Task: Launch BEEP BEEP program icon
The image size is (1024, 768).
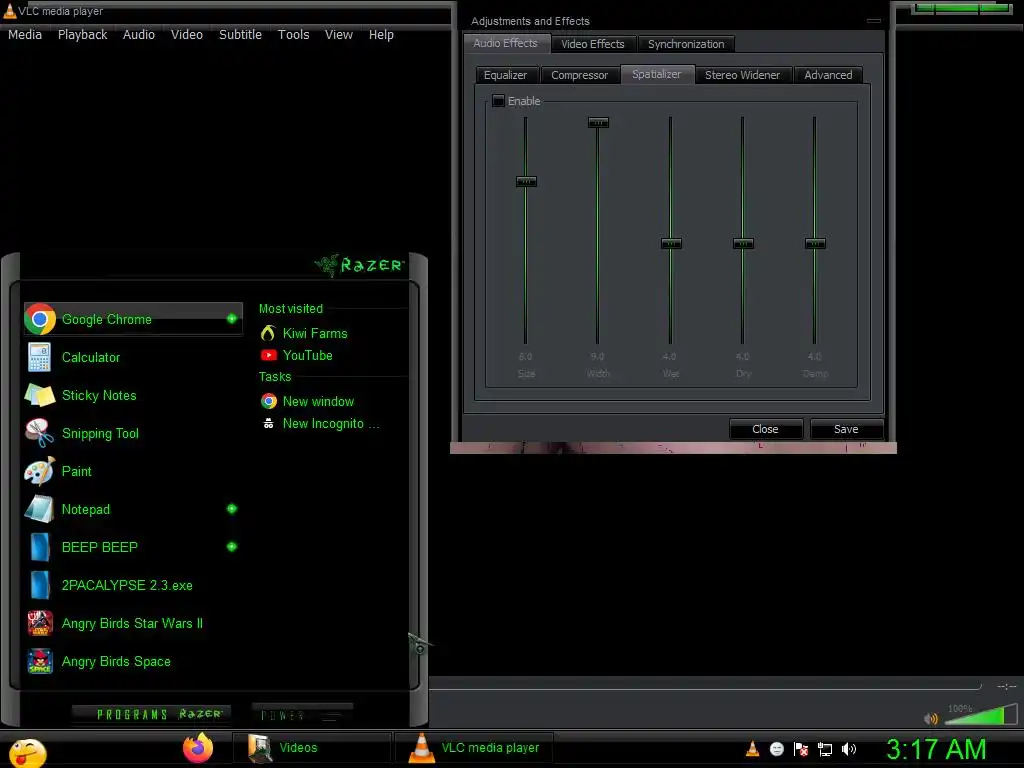Action: pos(39,547)
